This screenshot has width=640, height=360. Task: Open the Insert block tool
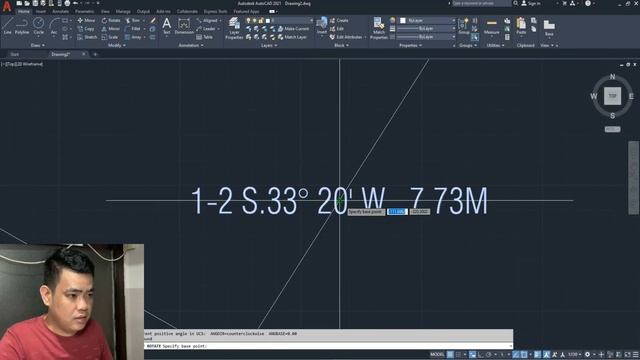point(322,26)
